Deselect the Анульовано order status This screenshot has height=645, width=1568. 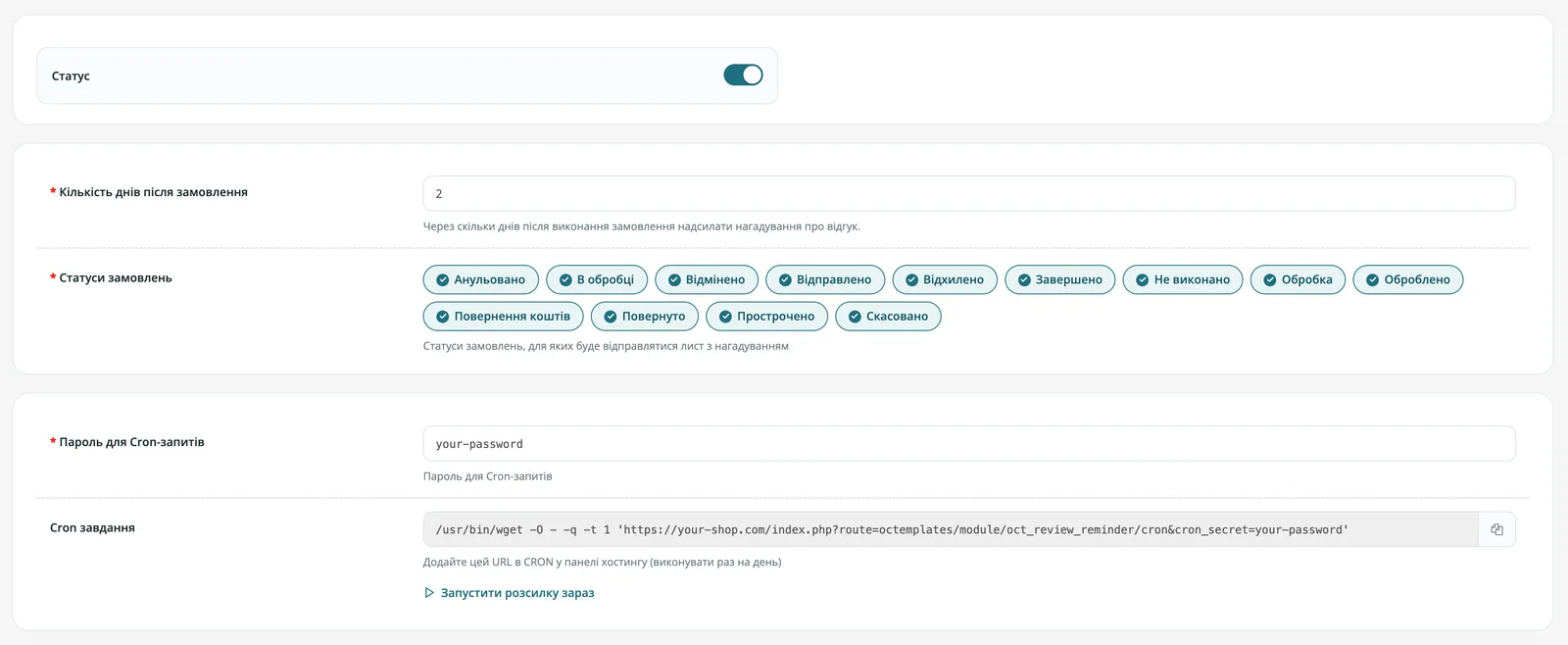coord(481,279)
